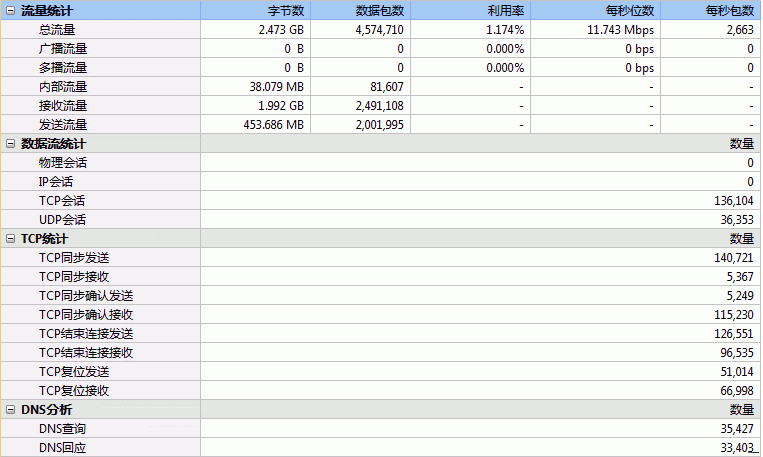This screenshot has width=763, height=457.
Task: Click the 51,014 value
Action: pos(737,371)
